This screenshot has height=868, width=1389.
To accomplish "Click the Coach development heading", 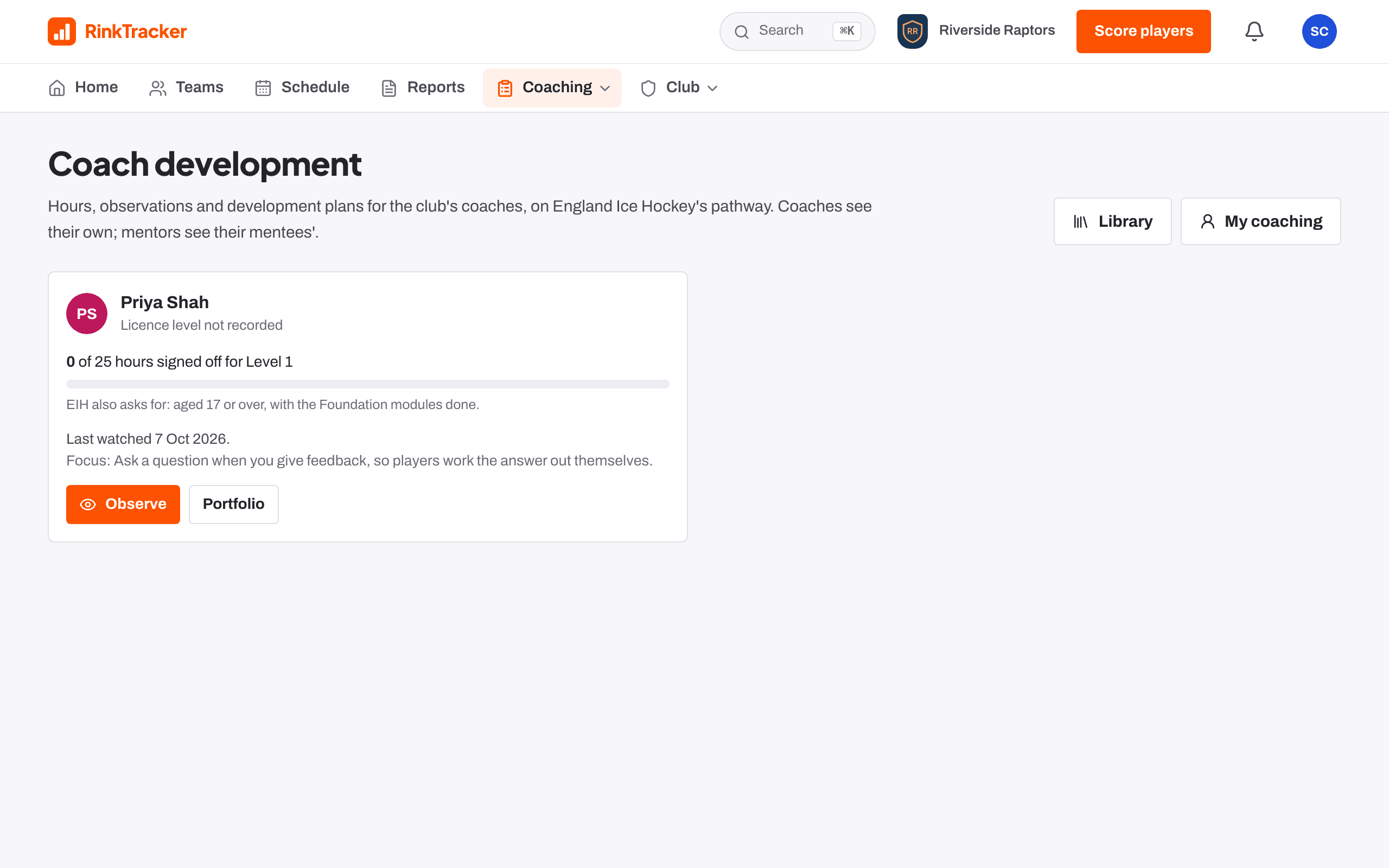I will [x=205, y=165].
